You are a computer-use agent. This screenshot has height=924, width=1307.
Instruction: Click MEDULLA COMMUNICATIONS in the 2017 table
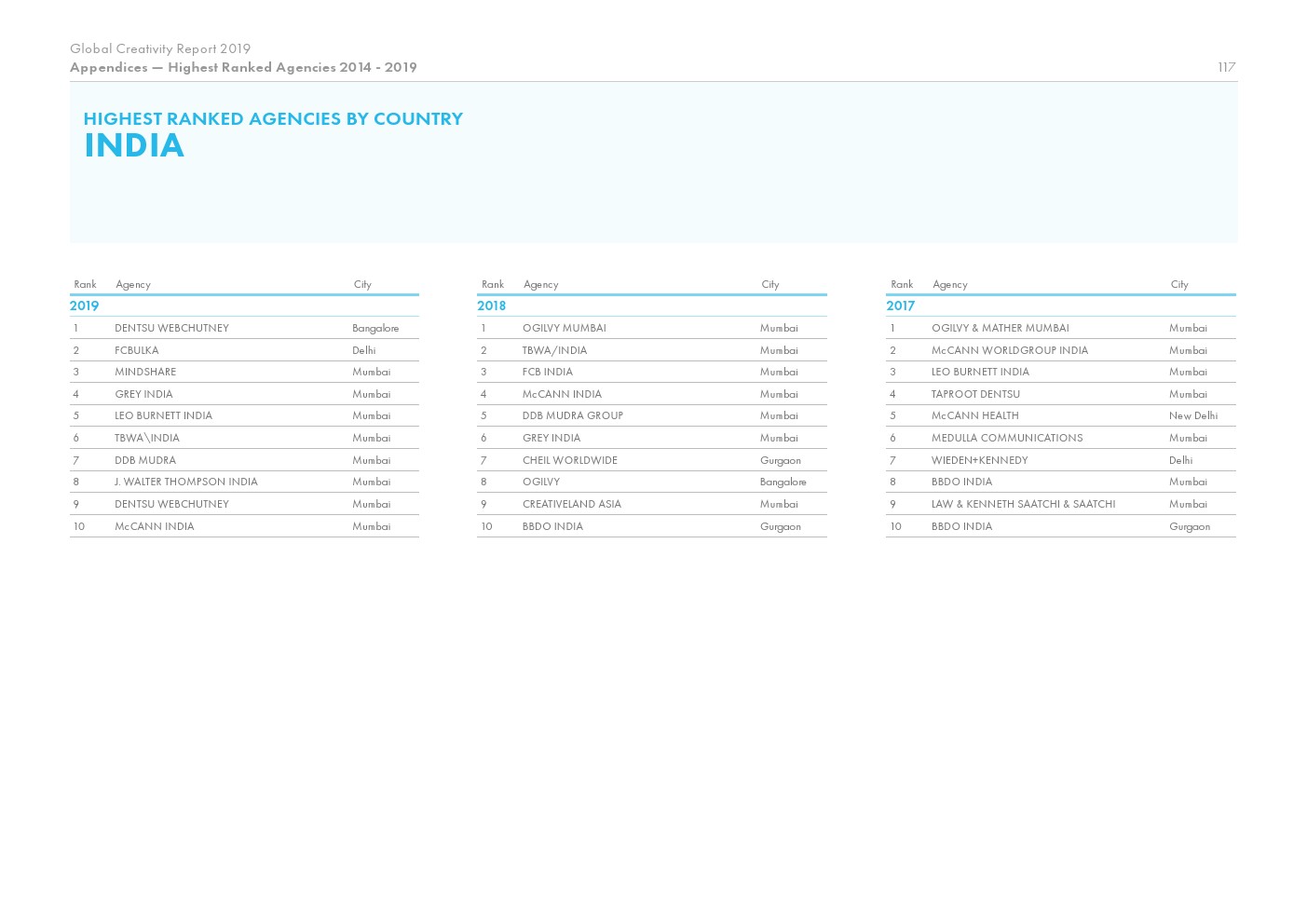click(x=1006, y=438)
